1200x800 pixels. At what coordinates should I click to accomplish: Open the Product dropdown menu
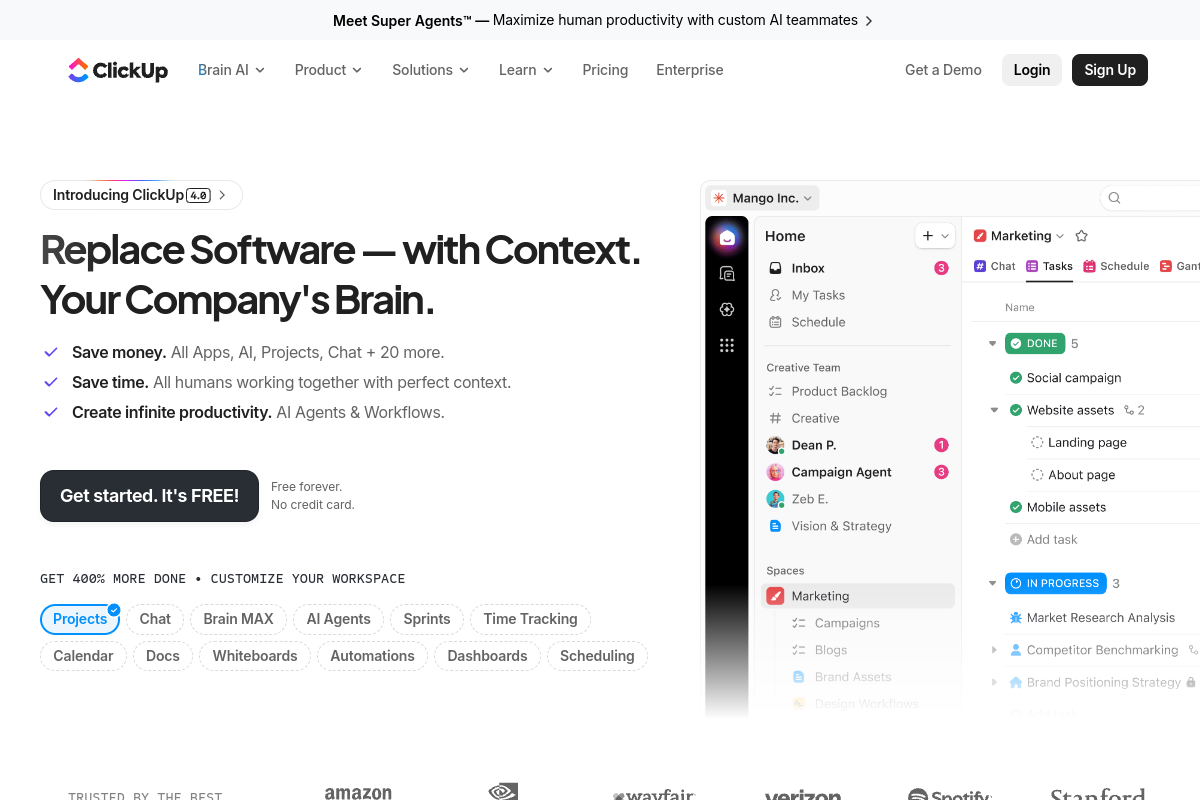click(328, 70)
